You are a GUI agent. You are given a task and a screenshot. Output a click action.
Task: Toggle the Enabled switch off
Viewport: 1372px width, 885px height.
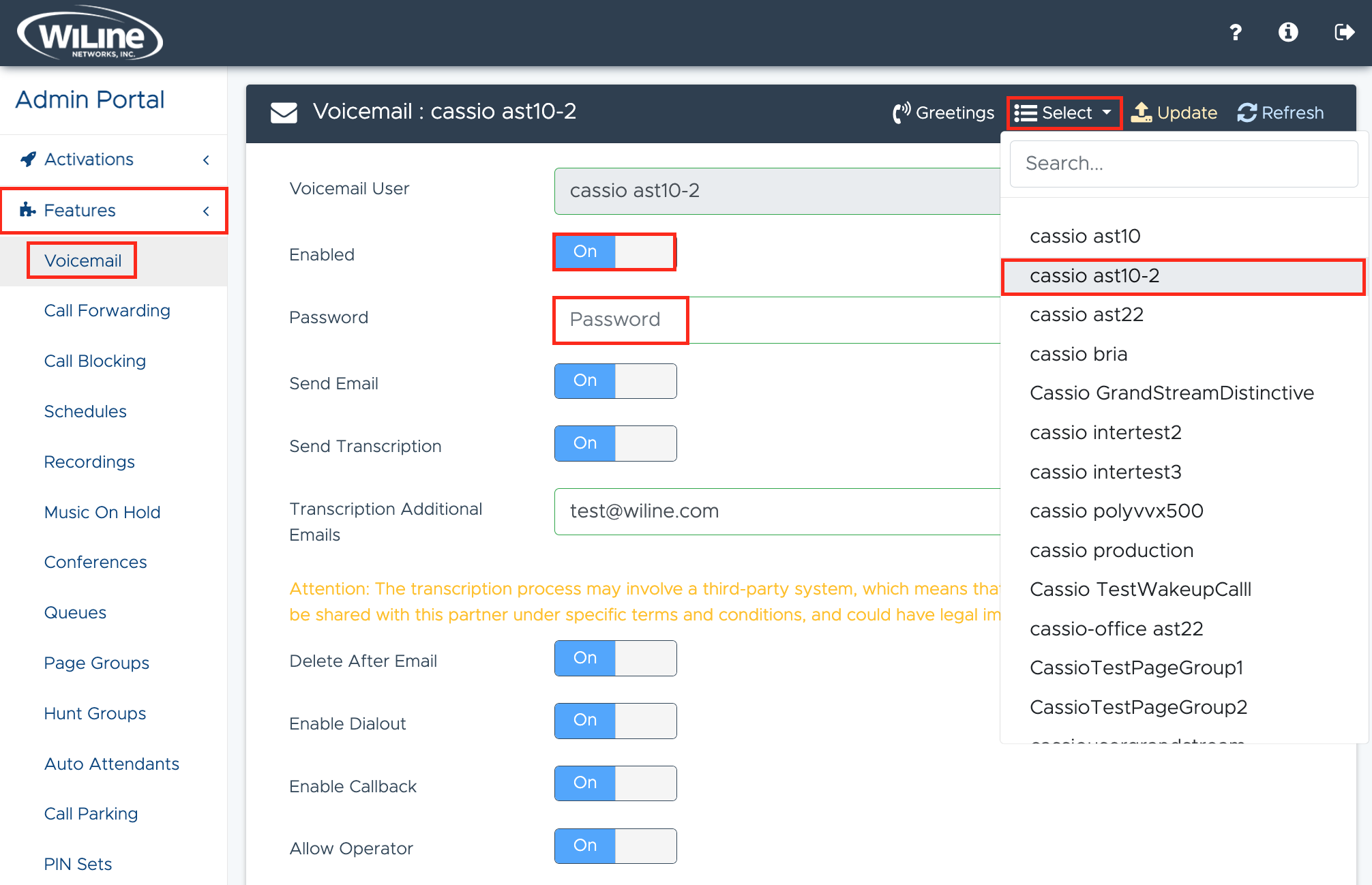(614, 252)
